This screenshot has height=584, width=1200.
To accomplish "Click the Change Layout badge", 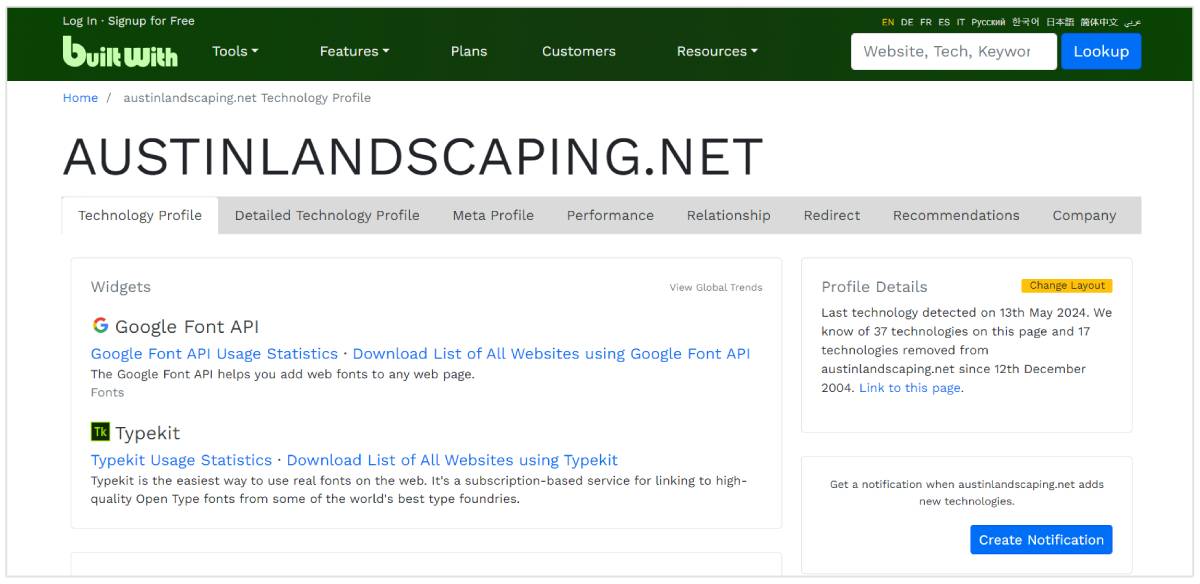I will (x=1067, y=286).
